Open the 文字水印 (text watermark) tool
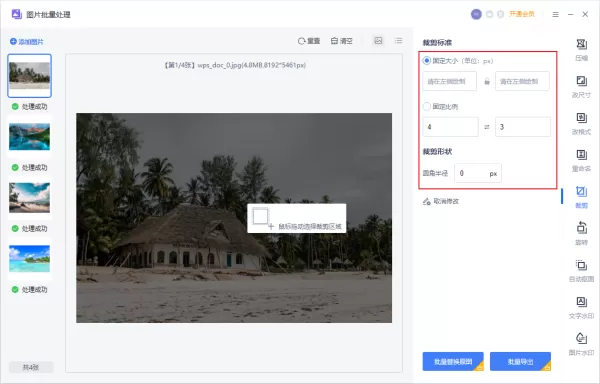 pos(581,308)
